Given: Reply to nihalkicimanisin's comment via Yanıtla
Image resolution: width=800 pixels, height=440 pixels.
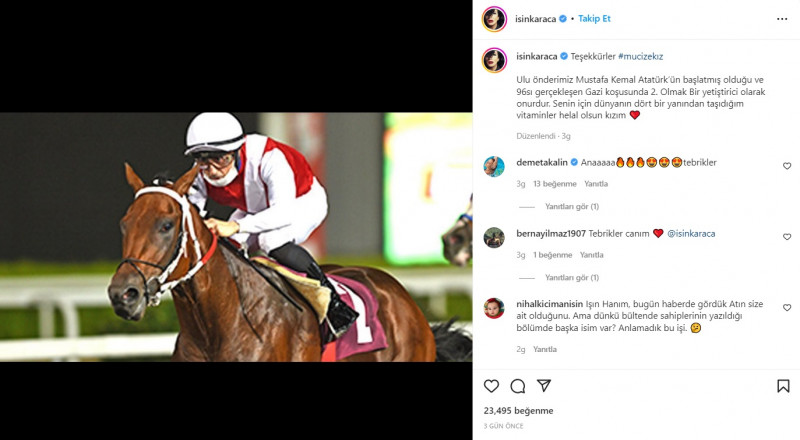Looking at the screenshot, I should pos(545,349).
